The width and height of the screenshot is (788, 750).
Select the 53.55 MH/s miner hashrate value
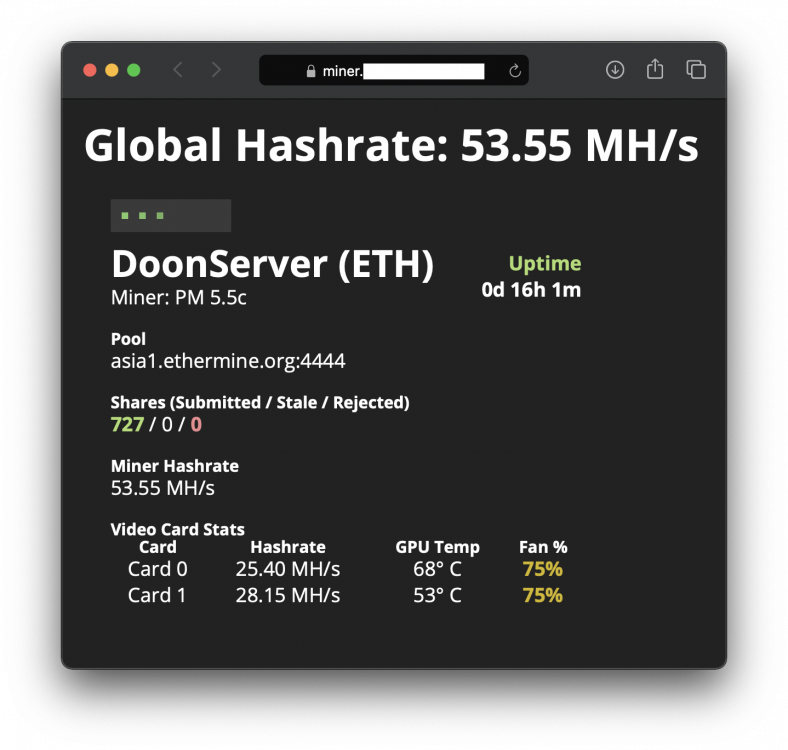point(163,488)
